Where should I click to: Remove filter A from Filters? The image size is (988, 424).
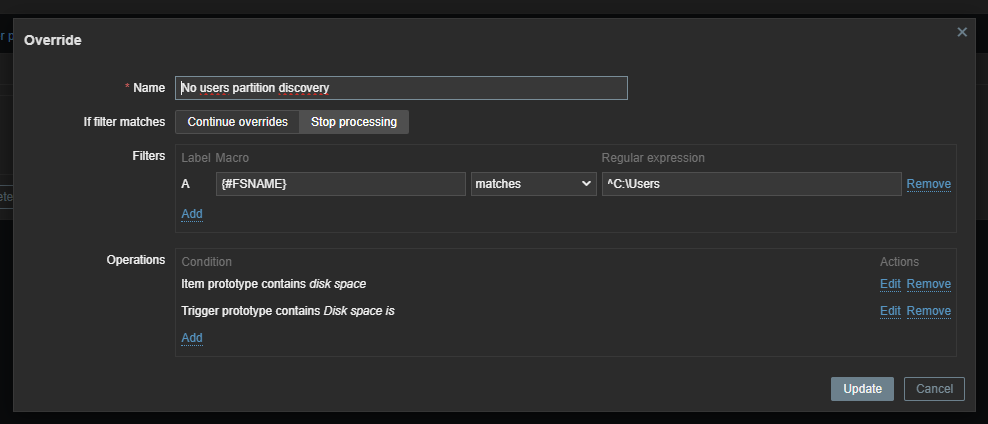pos(928,184)
